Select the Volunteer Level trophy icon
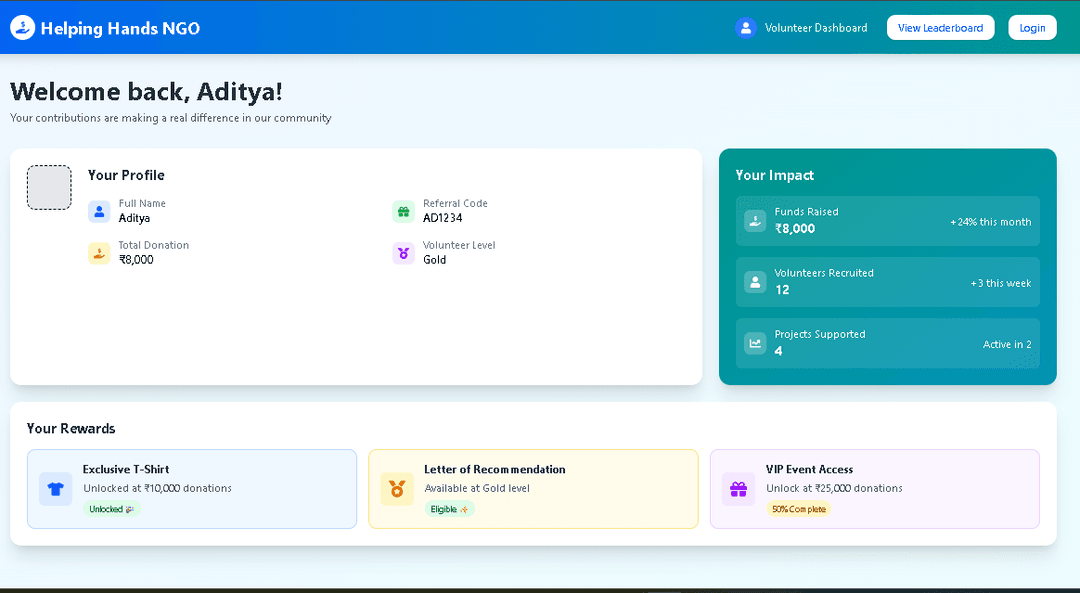The width and height of the screenshot is (1080, 593). coord(403,253)
